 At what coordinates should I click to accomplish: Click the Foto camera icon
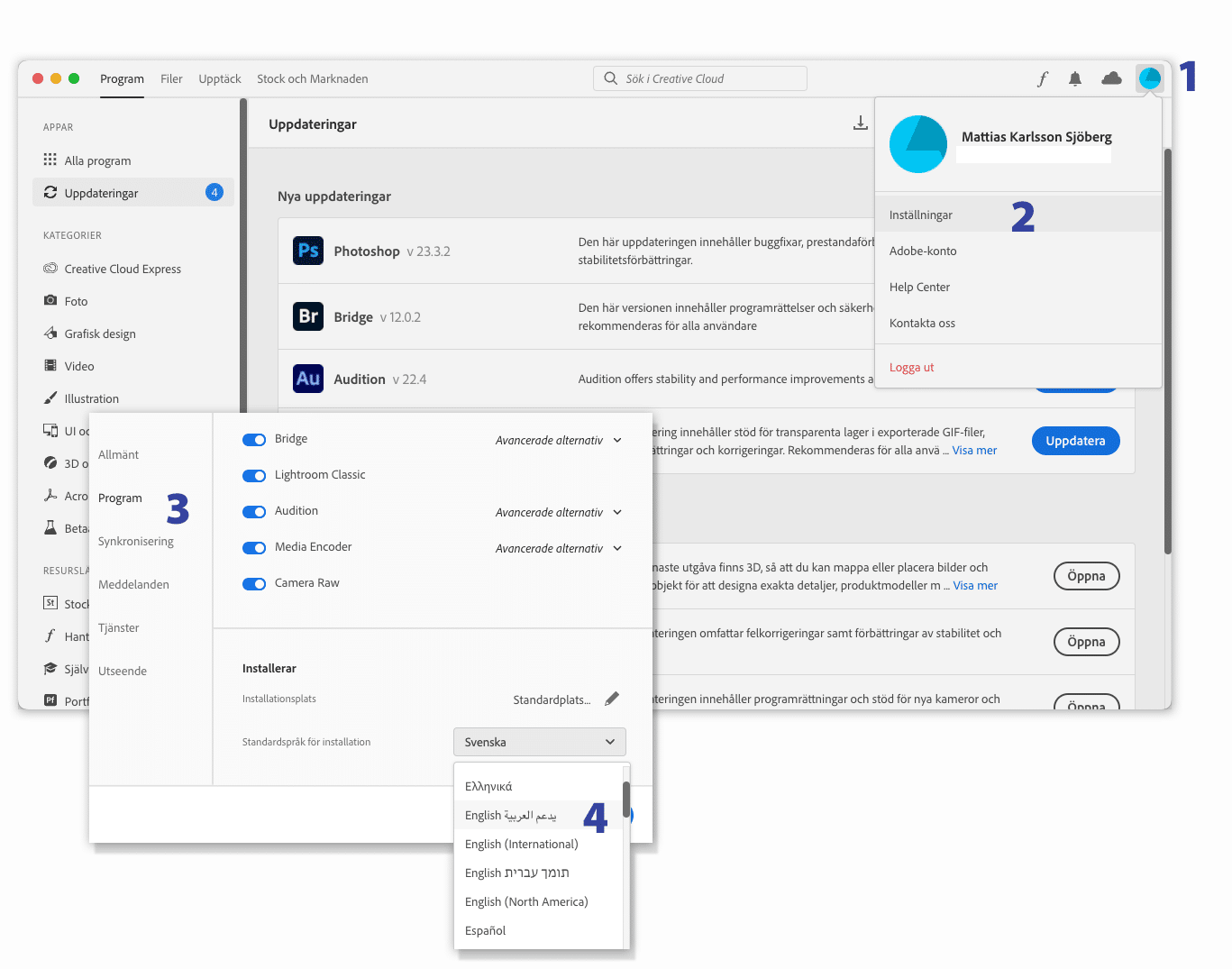click(50, 300)
